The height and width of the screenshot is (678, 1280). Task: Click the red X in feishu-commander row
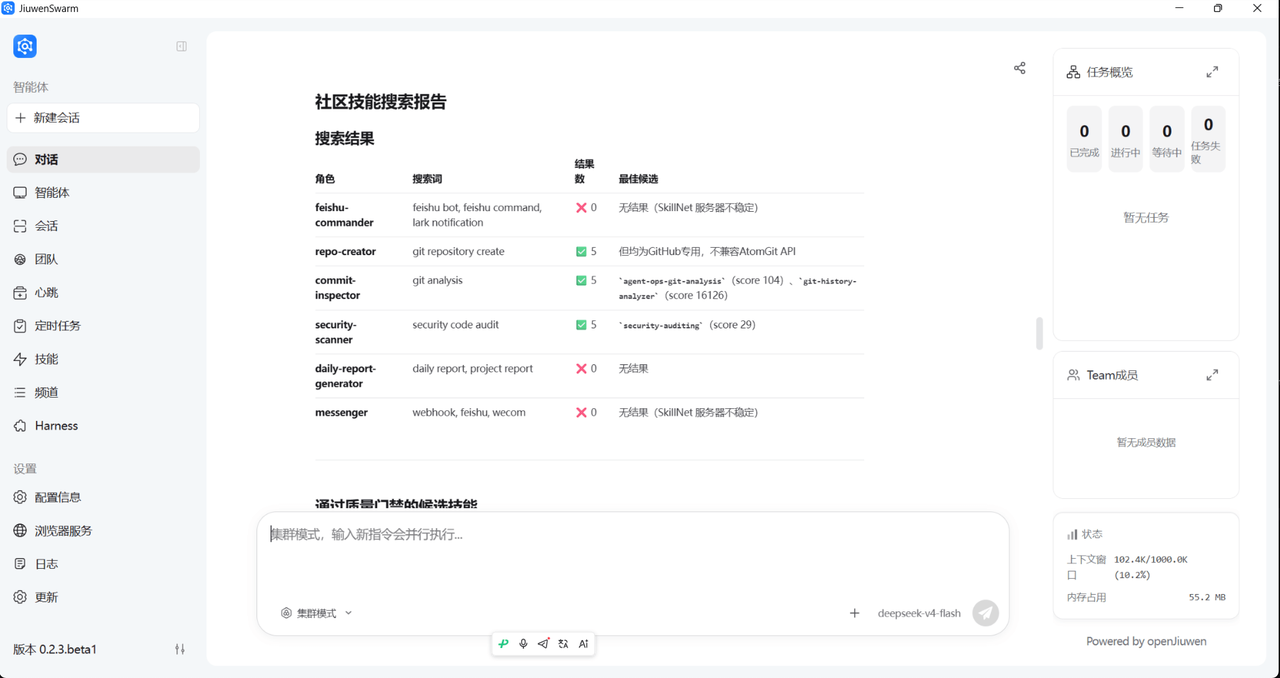coord(581,207)
